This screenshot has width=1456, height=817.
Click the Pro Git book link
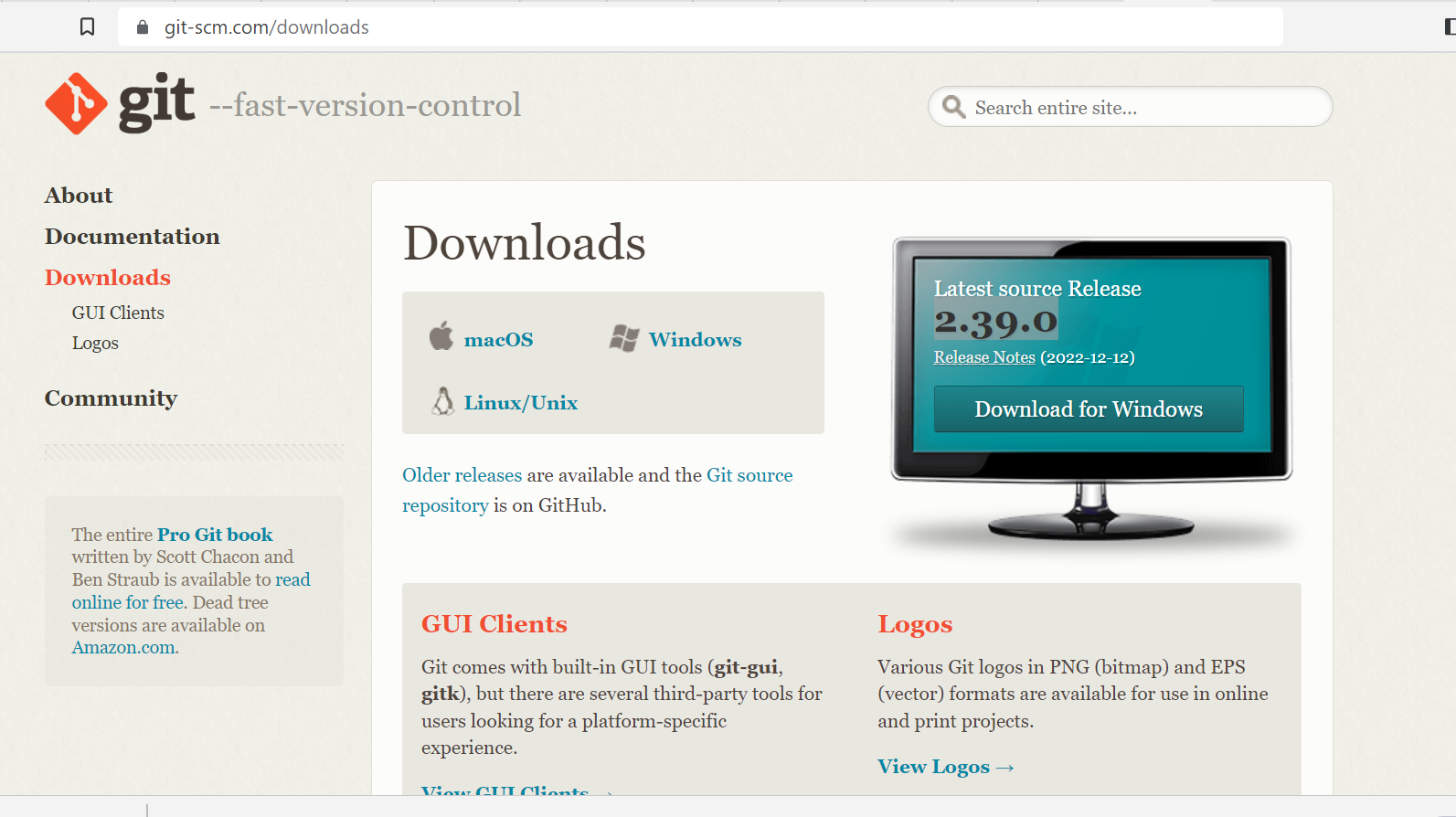click(215, 535)
